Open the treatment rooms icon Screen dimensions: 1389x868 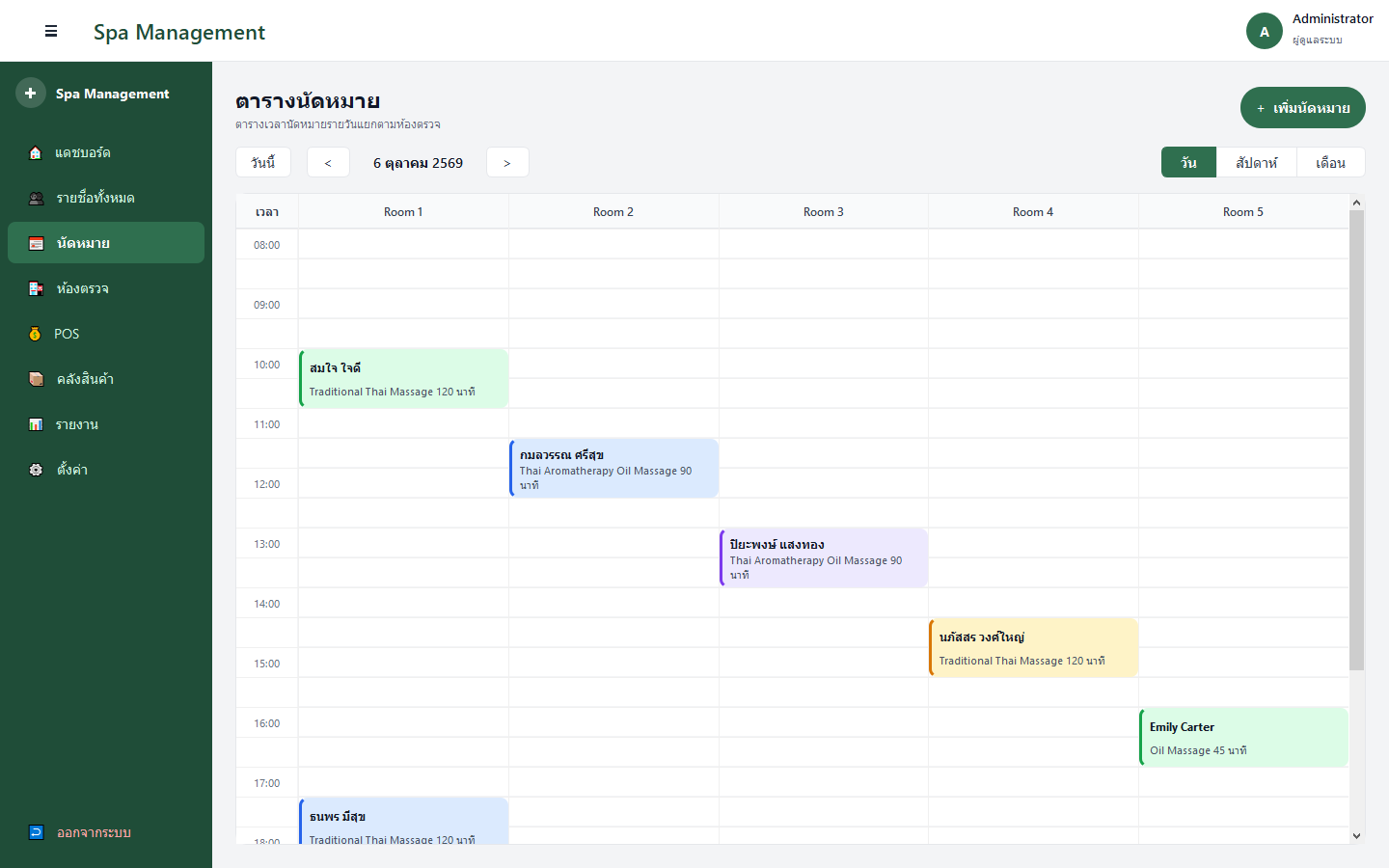pos(36,288)
